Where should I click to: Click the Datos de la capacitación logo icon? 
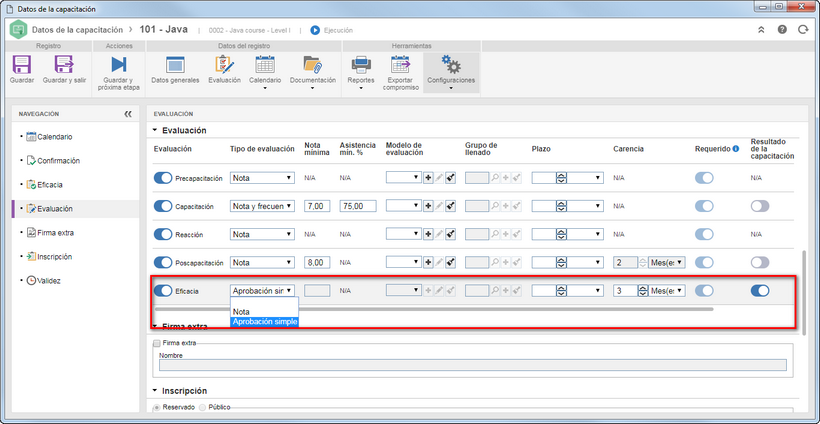(x=19, y=30)
